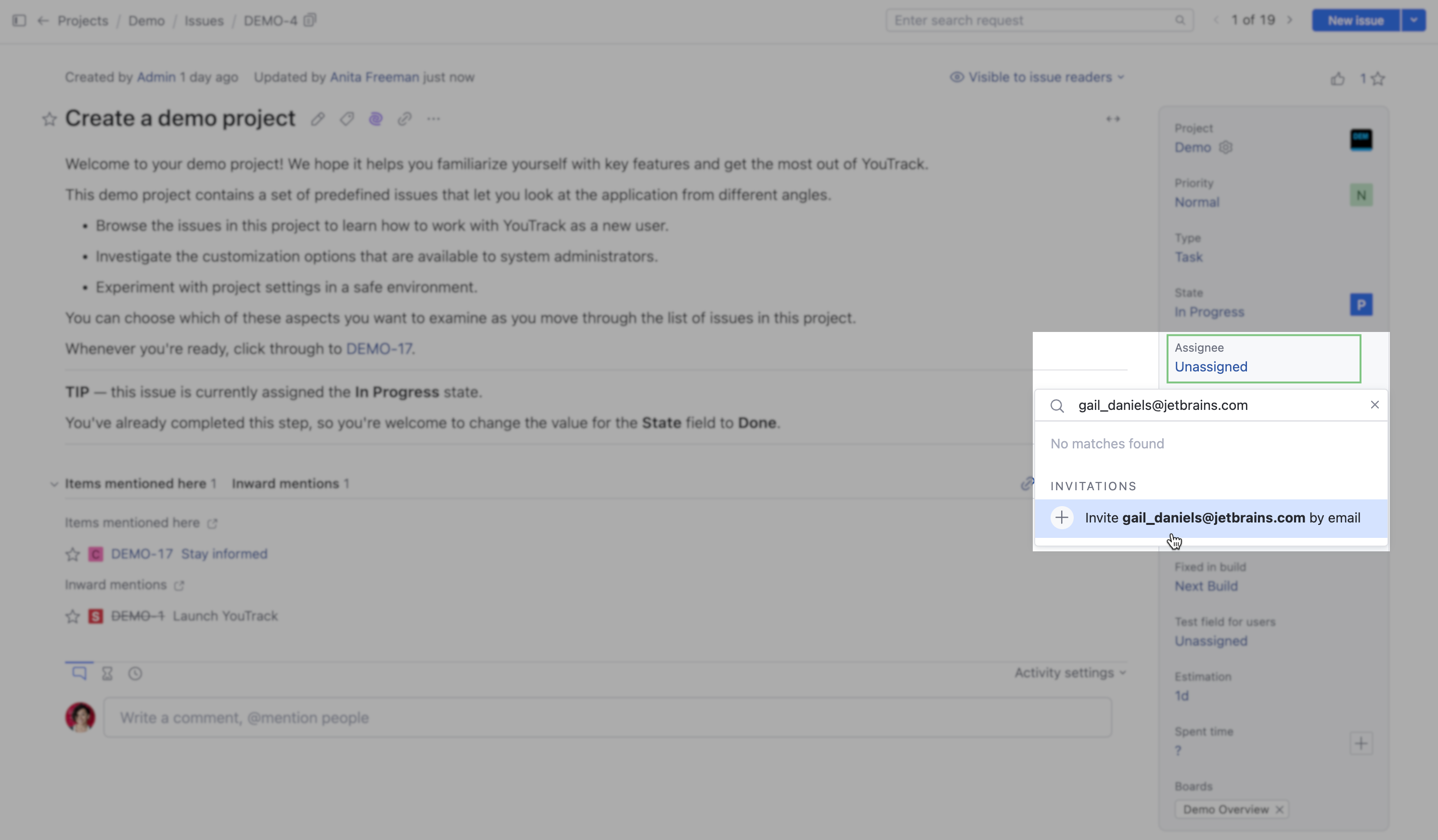Collapse the Items mentioned here section

[54, 484]
